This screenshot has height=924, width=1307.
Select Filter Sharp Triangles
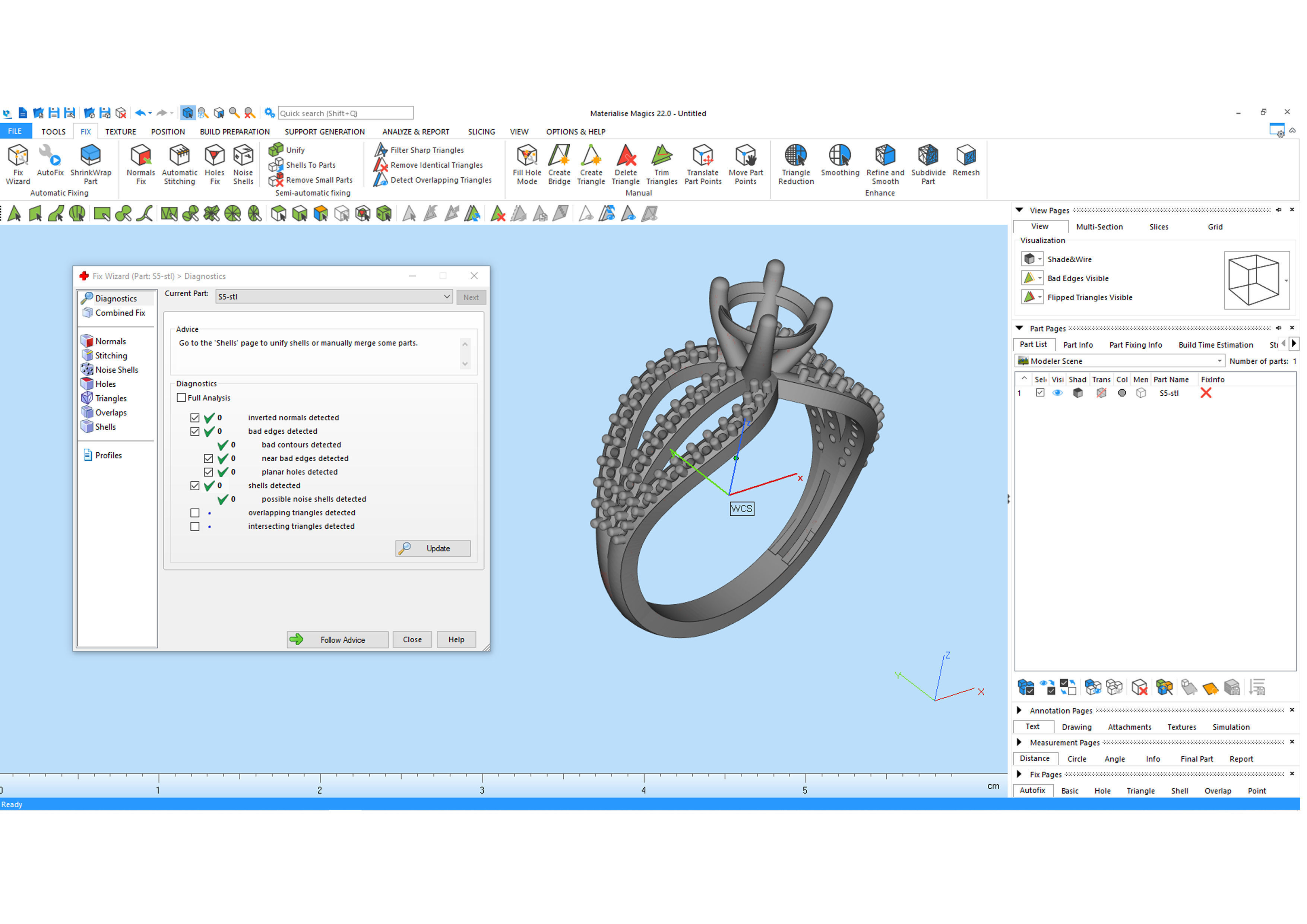pyautogui.click(x=419, y=150)
